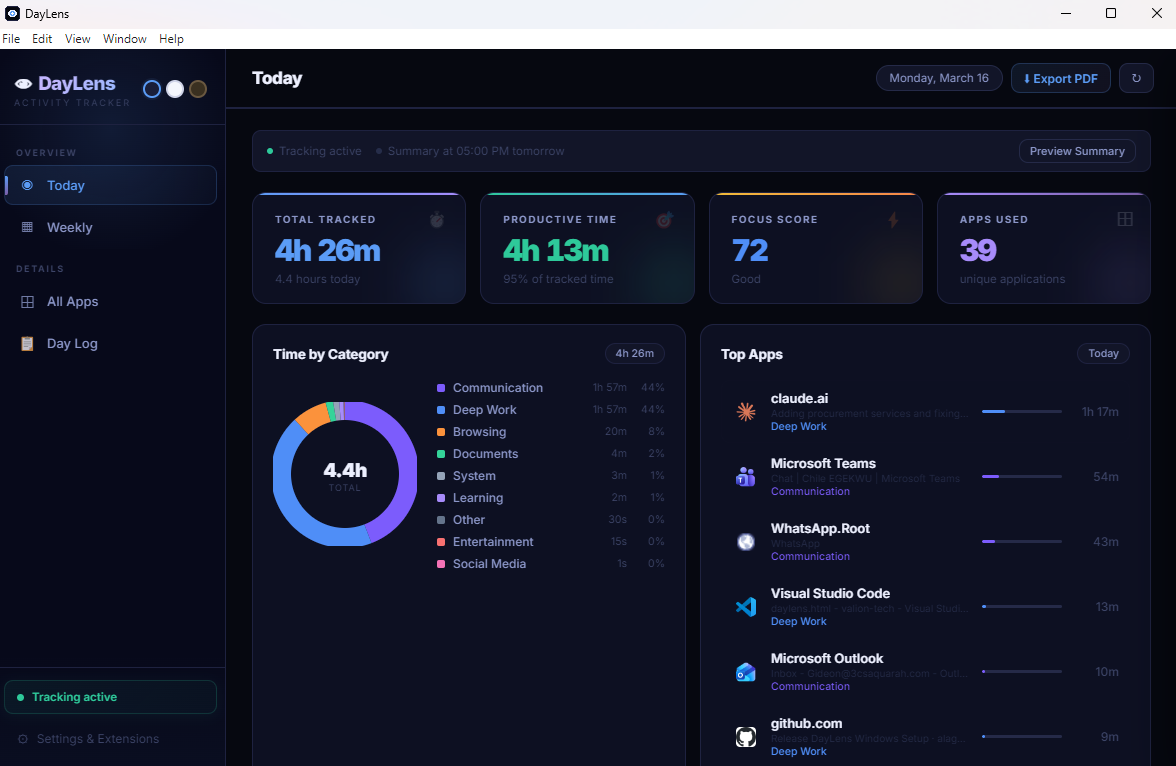Screen dimensions: 1176x766
Task: Click the stopwatch icon in Total Tracked card
Action: (x=436, y=220)
